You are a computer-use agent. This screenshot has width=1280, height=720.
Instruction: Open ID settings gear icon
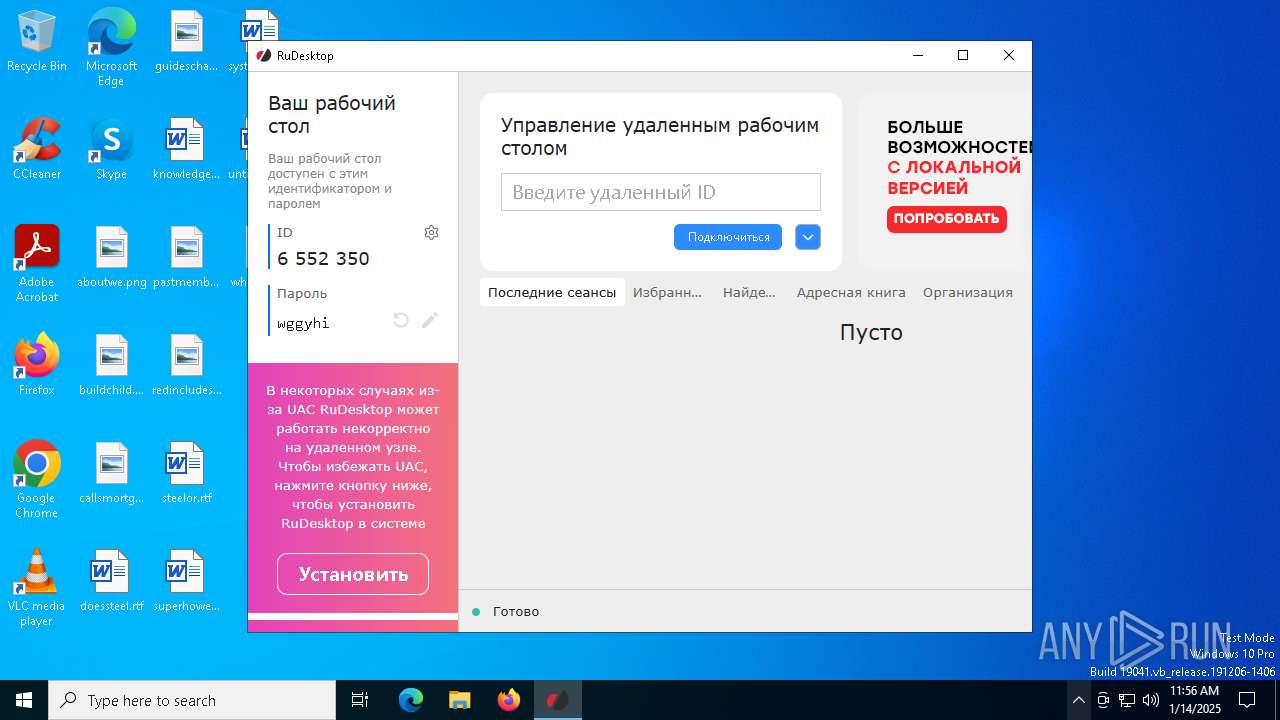pyautogui.click(x=431, y=232)
